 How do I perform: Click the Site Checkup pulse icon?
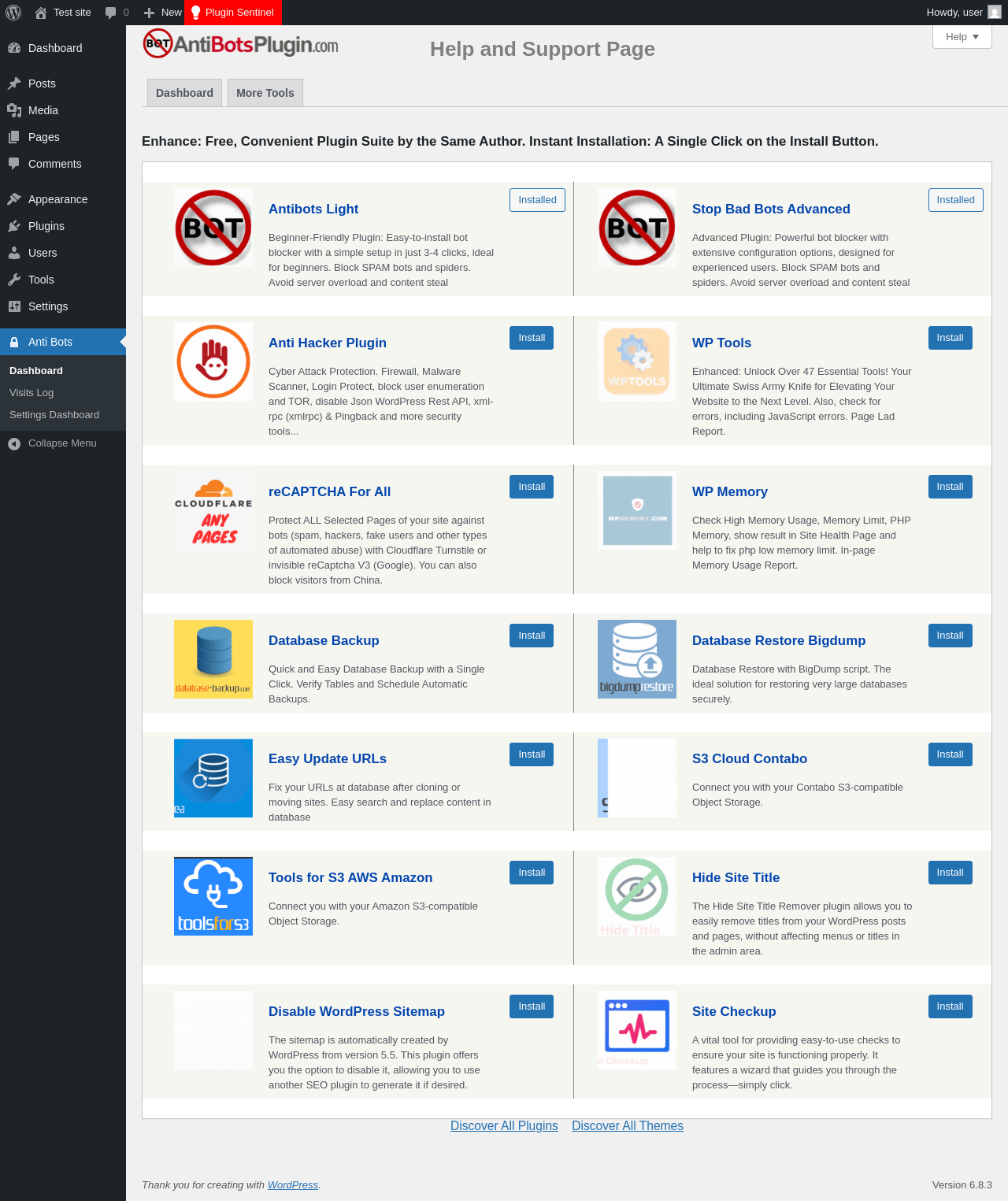[637, 1030]
